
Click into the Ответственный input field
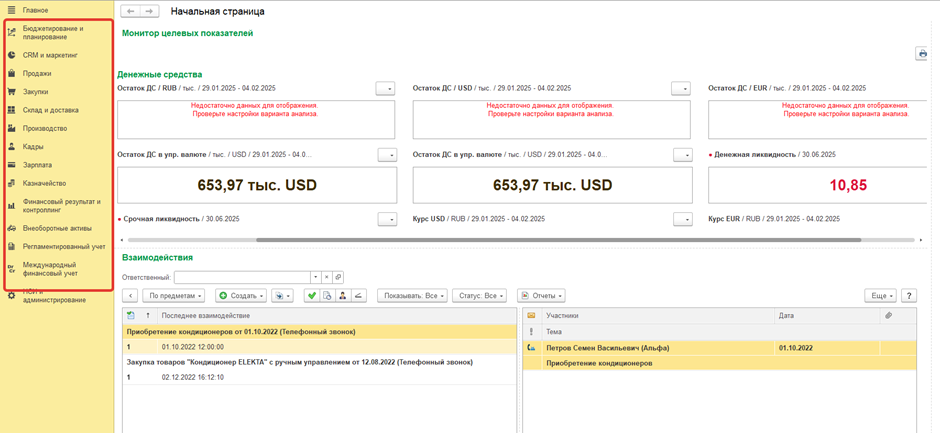click(x=242, y=278)
